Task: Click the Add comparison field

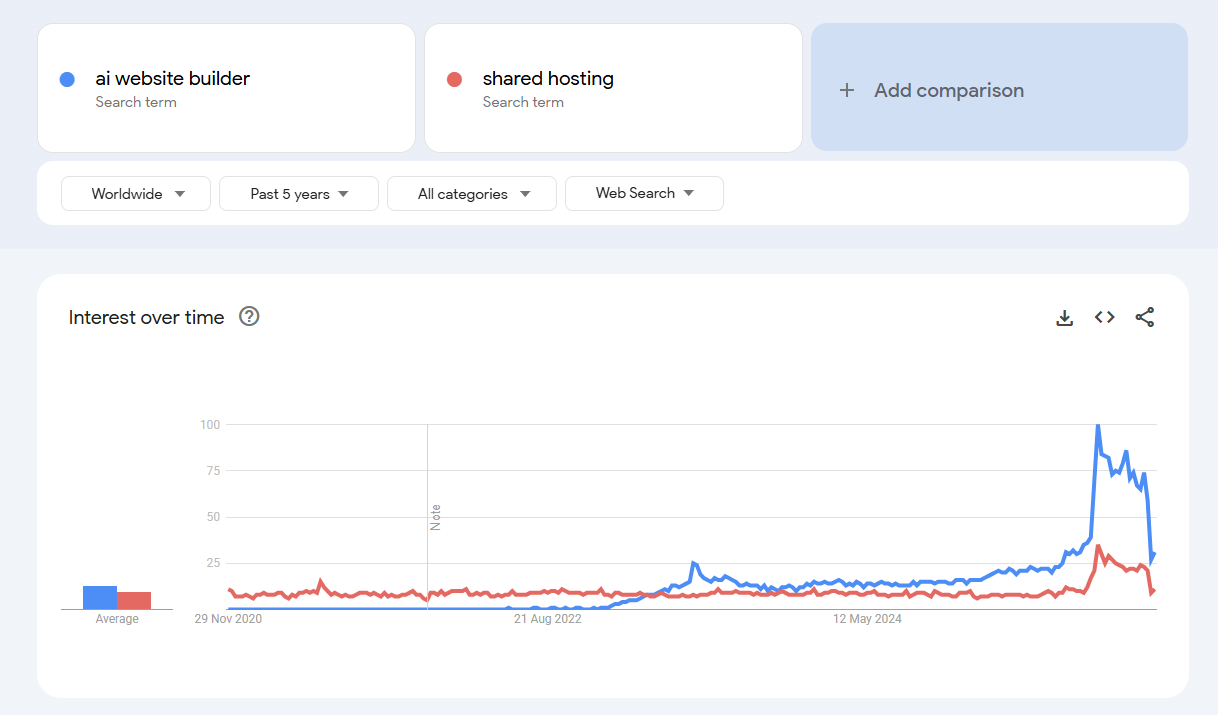Action: tap(998, 90)
